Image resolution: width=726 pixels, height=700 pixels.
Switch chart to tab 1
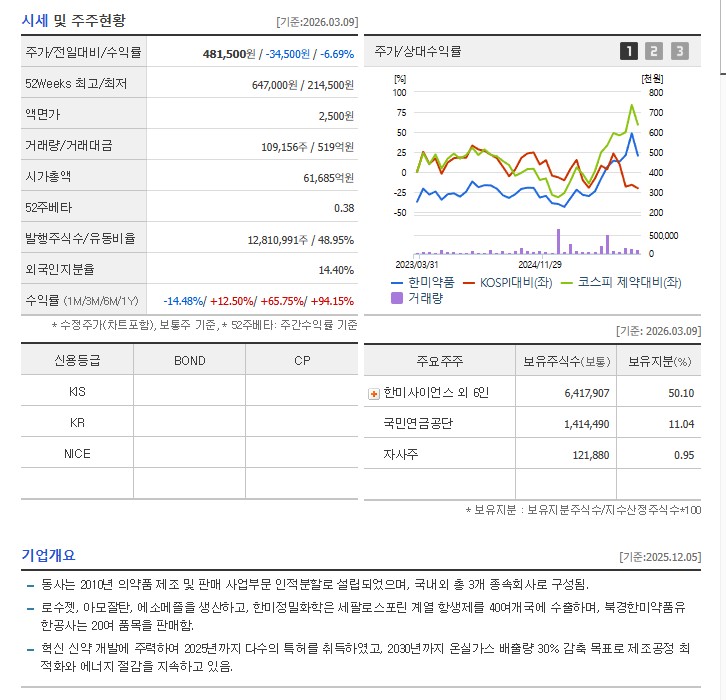coord(629,51)
